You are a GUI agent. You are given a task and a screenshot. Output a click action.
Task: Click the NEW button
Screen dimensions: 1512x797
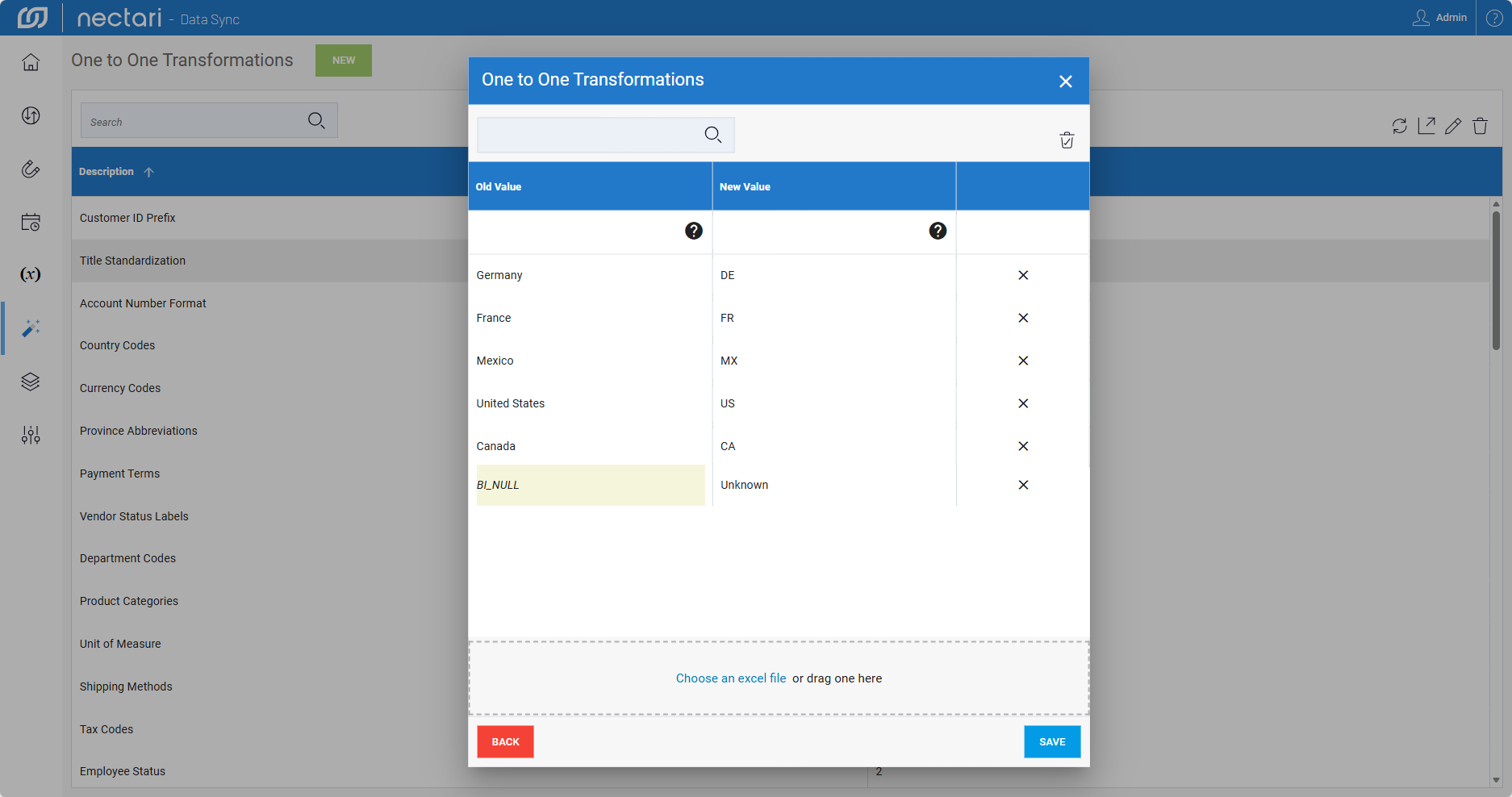(x=344, y=61)
